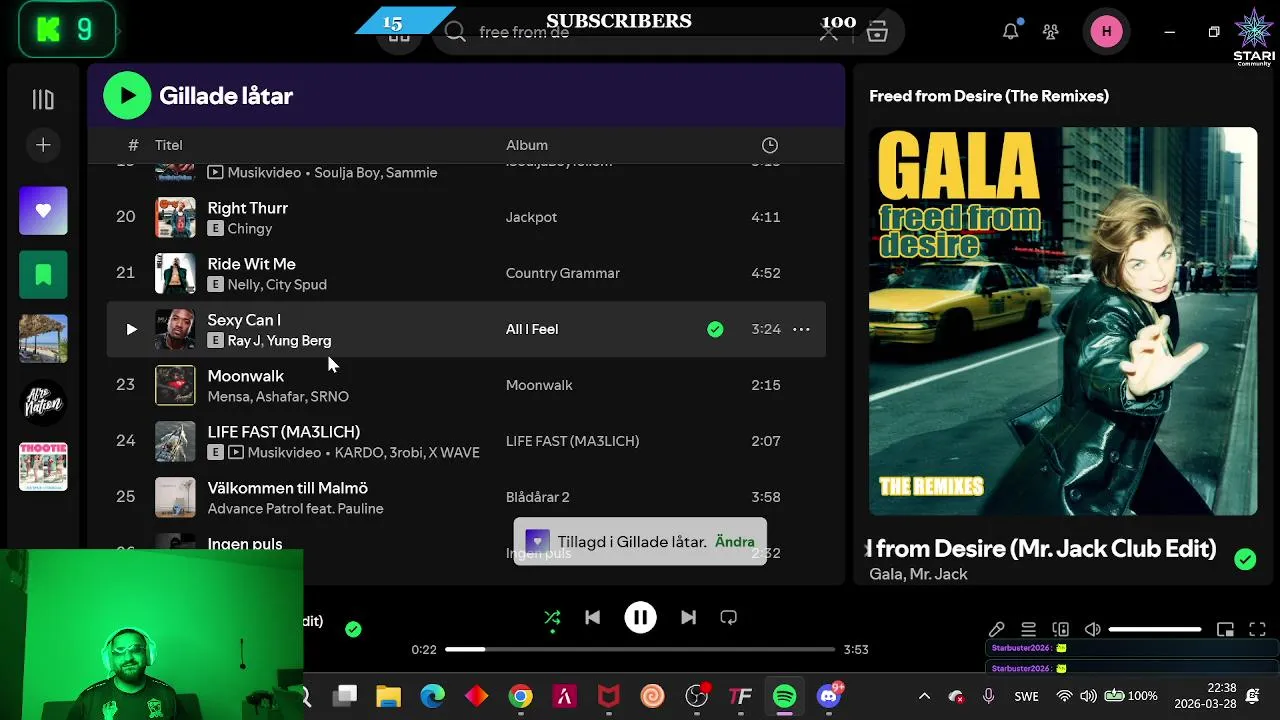This screenshot has width=1280, height=720.
Task: Toggle repeat mode
Action: 728,618
